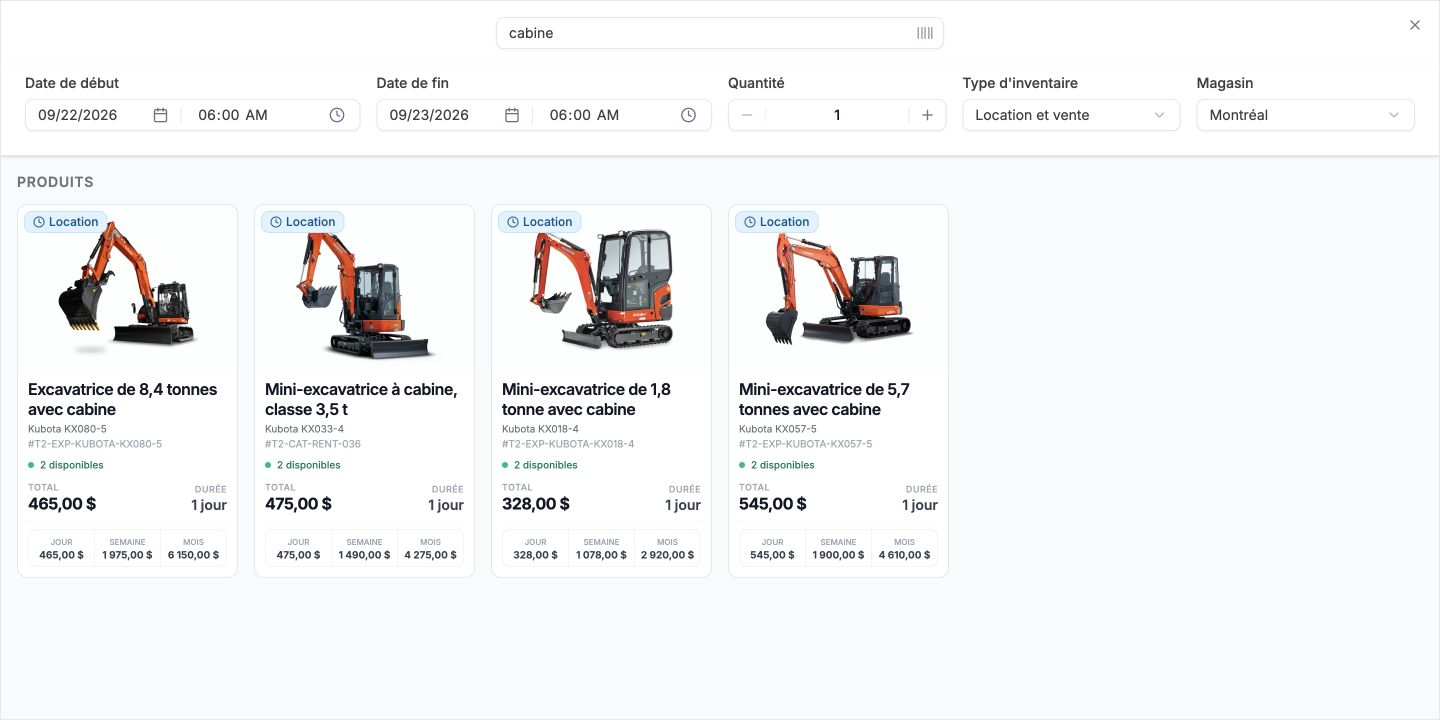
Task: Click the 545,00 $ total price
Action: click(773, 504)
